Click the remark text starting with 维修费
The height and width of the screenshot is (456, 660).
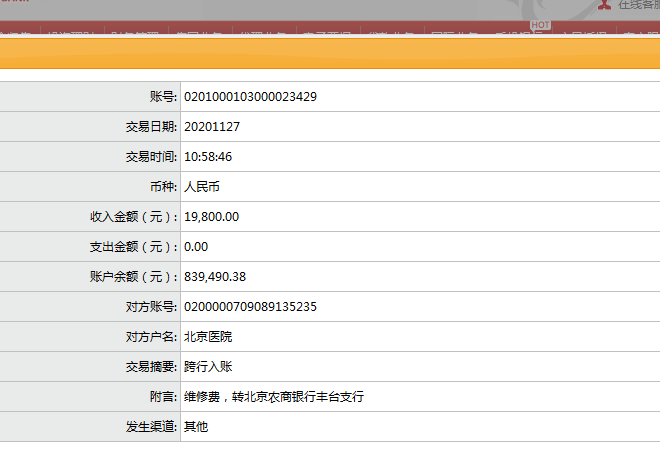[274, 397]
